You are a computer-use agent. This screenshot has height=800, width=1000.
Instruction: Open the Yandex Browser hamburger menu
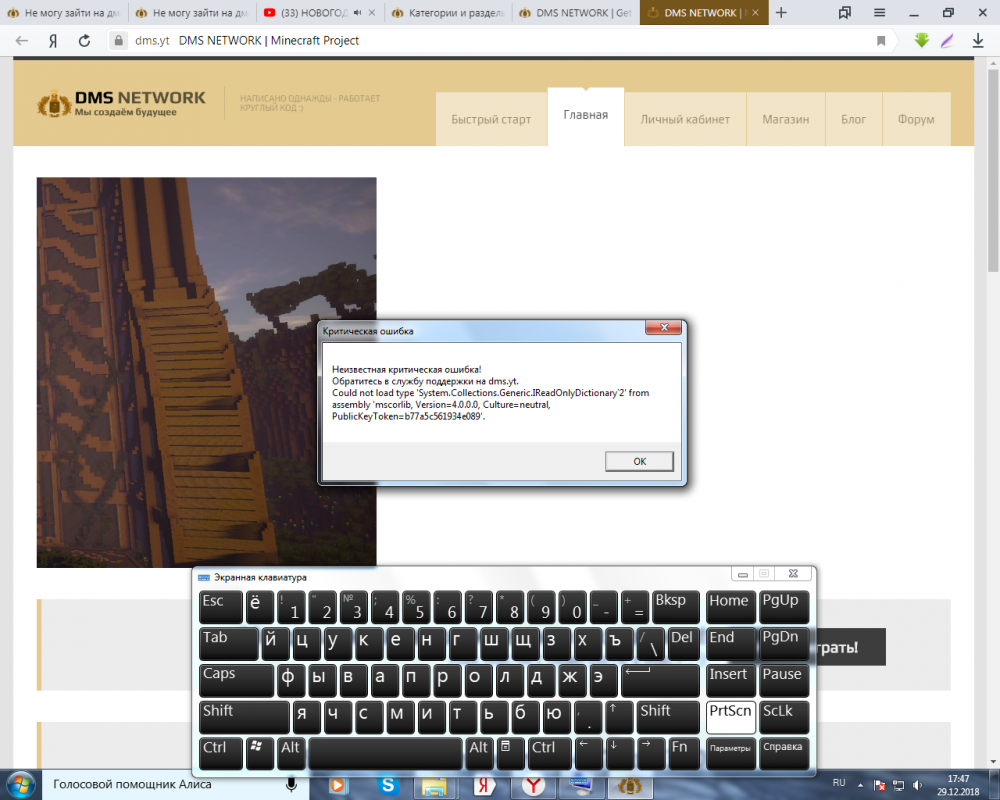click(x=878, y=13)
